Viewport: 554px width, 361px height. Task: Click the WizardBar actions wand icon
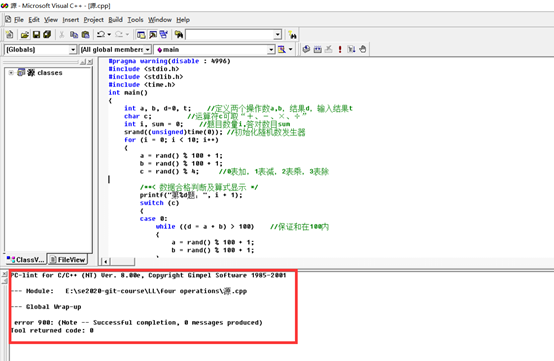tap(282, 49)
